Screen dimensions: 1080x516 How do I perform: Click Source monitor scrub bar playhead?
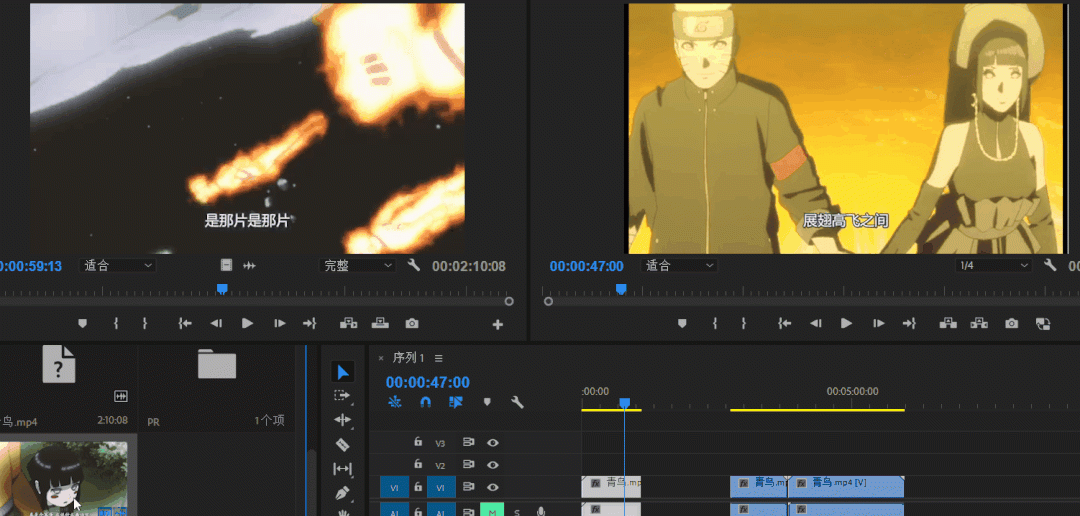pyautogui.click(x=222, y=289)
